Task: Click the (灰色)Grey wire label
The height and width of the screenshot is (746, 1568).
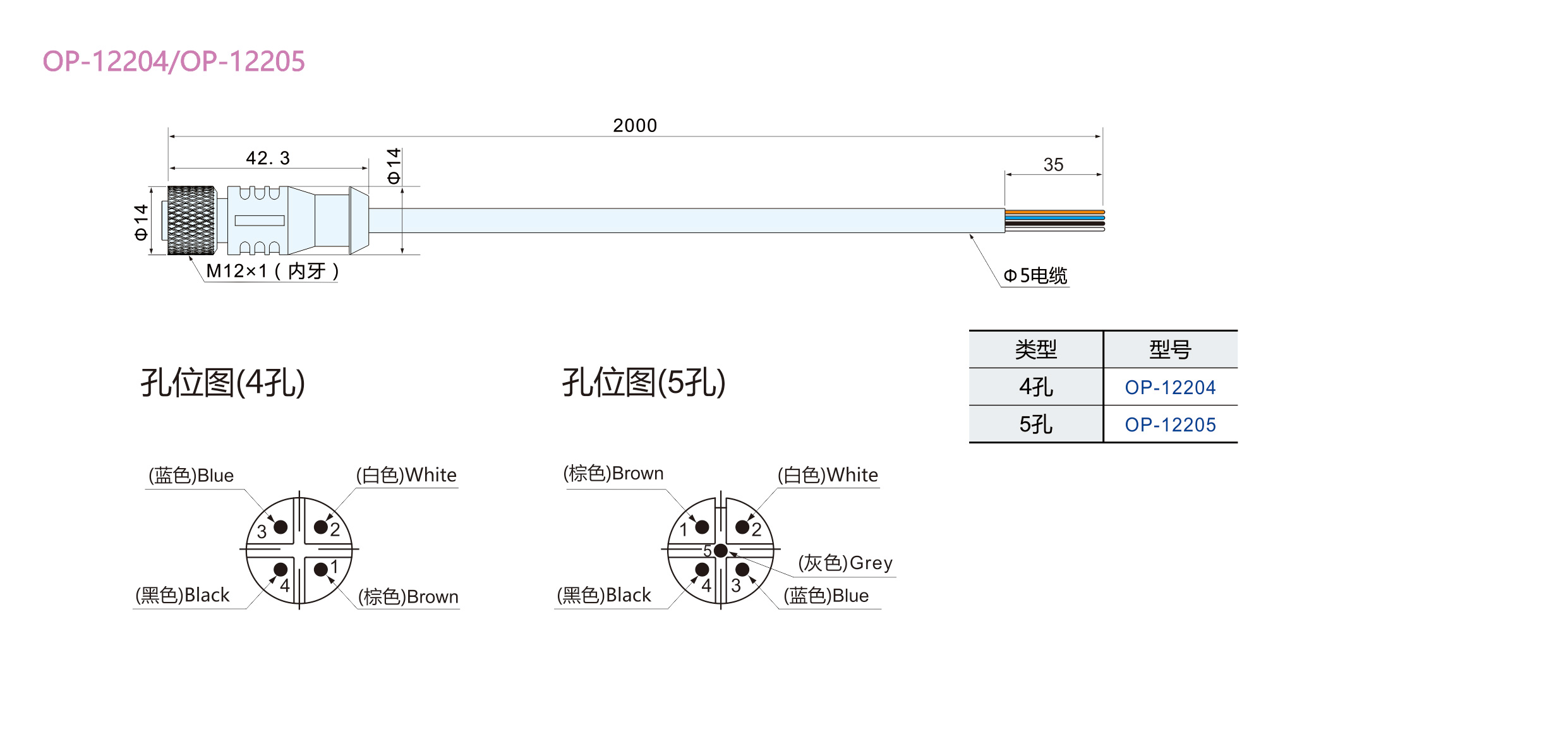Action: (x=845, y=562)
